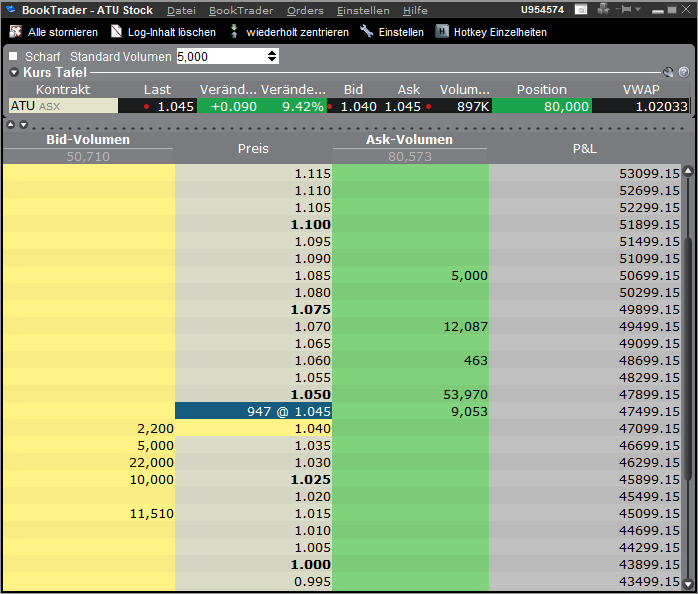The height and width of the screenshot is (594, 698).
Task: Click the Standard Volumen stepper arrows
Action: pos(273,56)
